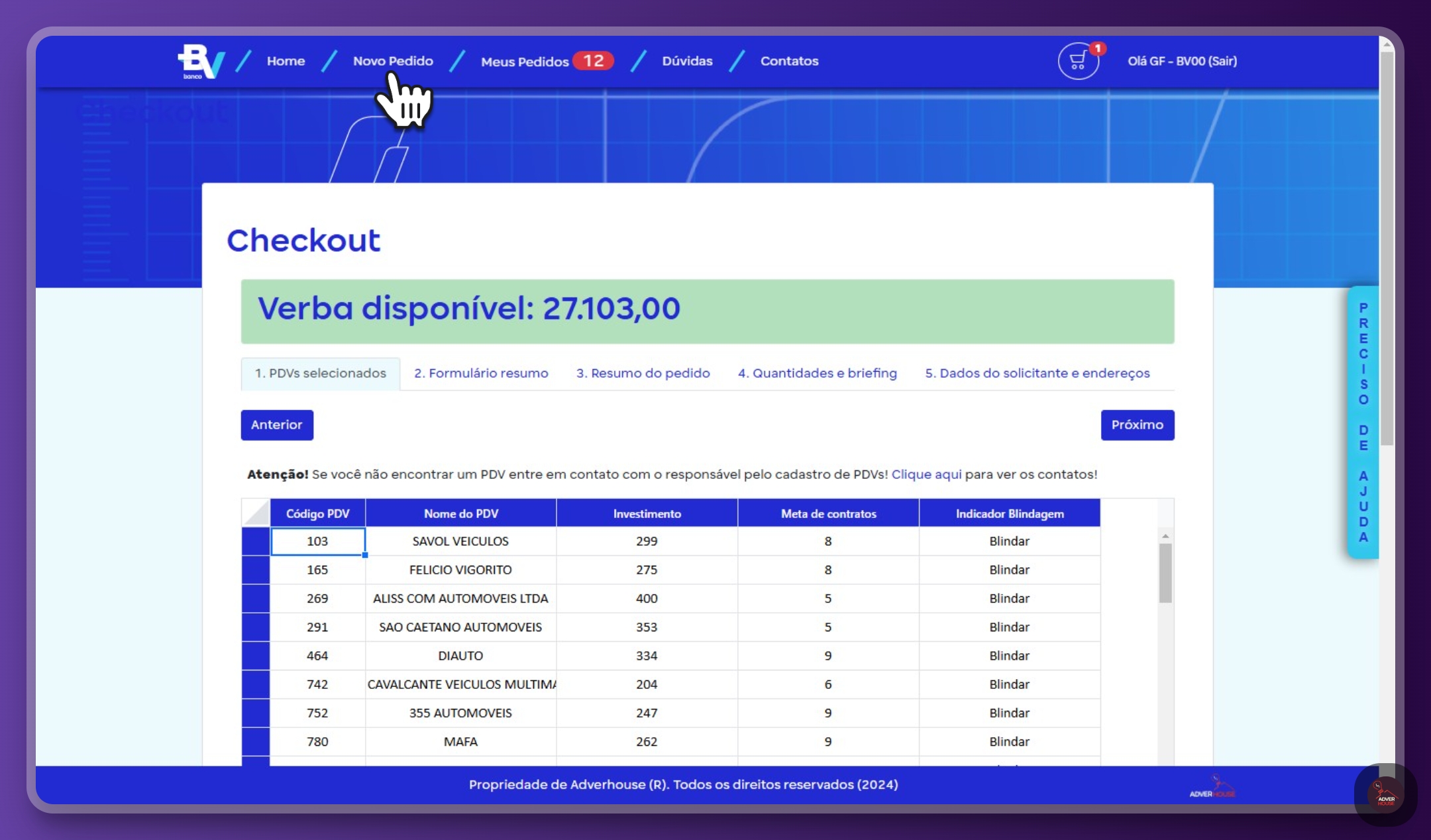Image resolution: width=1431 pixels, height=840 pixels.
Task: Click the Blindar cell in the MAFA row
Action: click(x=1010, y=741)
